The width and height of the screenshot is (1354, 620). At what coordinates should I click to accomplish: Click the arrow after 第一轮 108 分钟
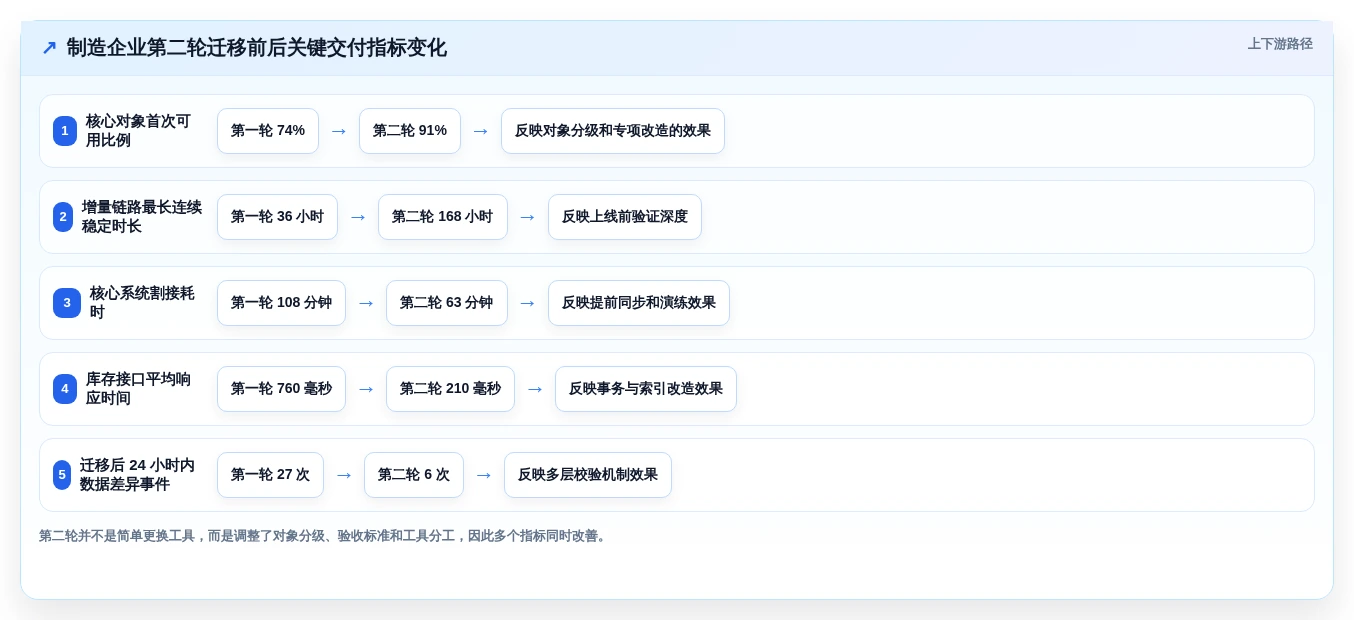(x=366, y=303)
